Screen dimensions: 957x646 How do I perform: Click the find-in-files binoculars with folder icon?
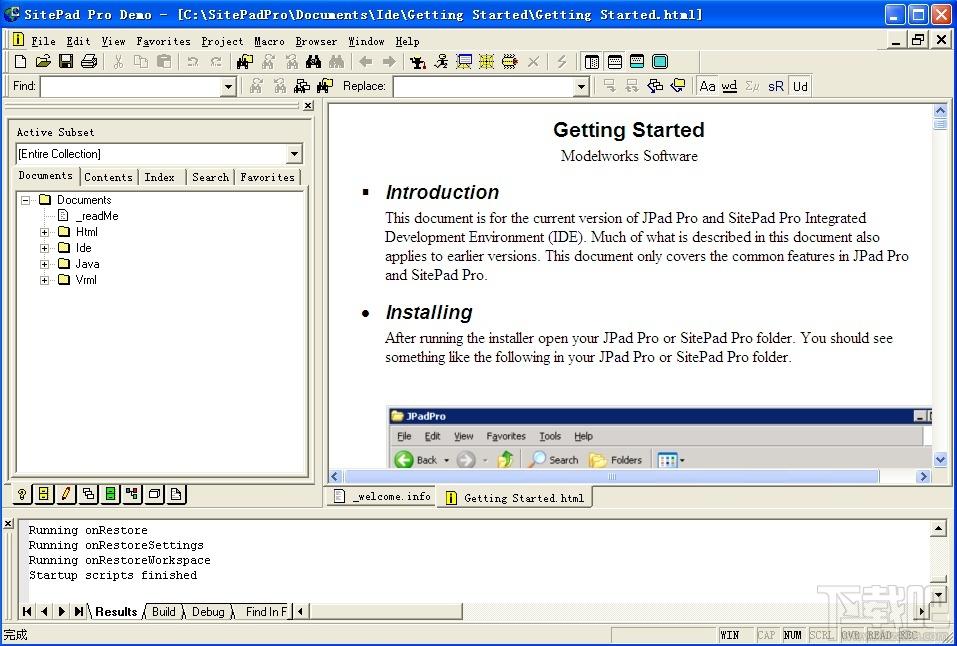click(245, 61)
